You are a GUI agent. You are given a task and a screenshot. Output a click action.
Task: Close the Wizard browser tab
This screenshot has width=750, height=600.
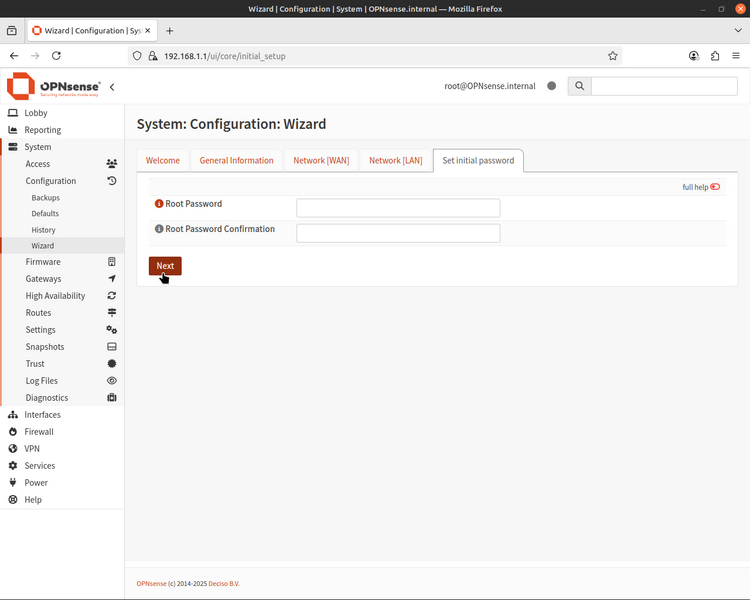point(148,31)
